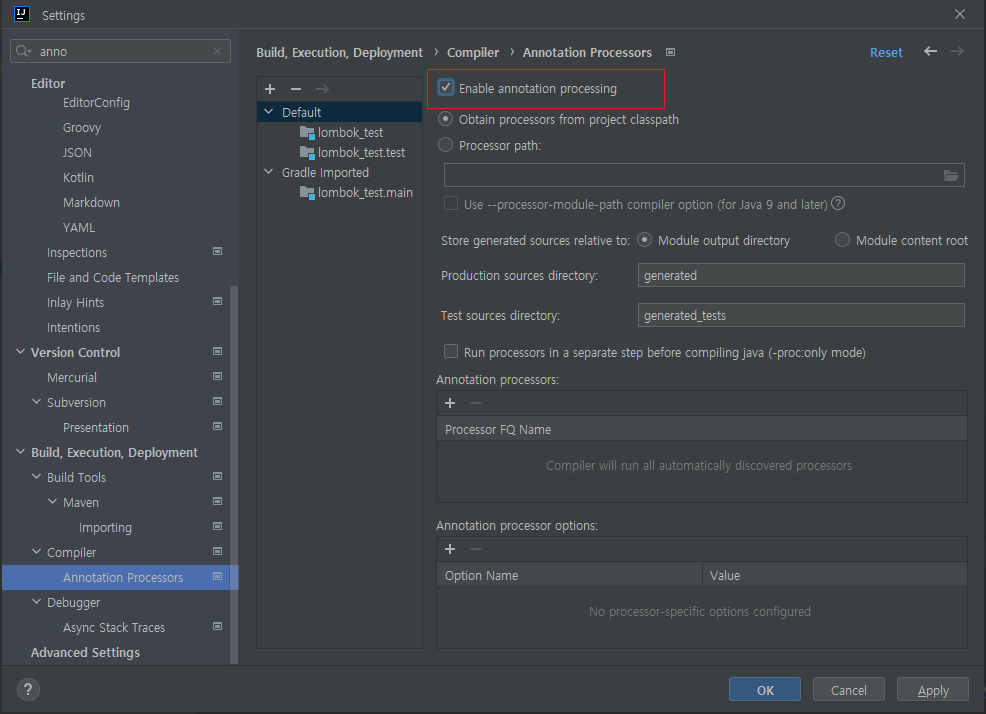Click plus under annotation processor options
The width and height of the screenshot is (986, 714).
pyautogui.click(x=449, y=549)
